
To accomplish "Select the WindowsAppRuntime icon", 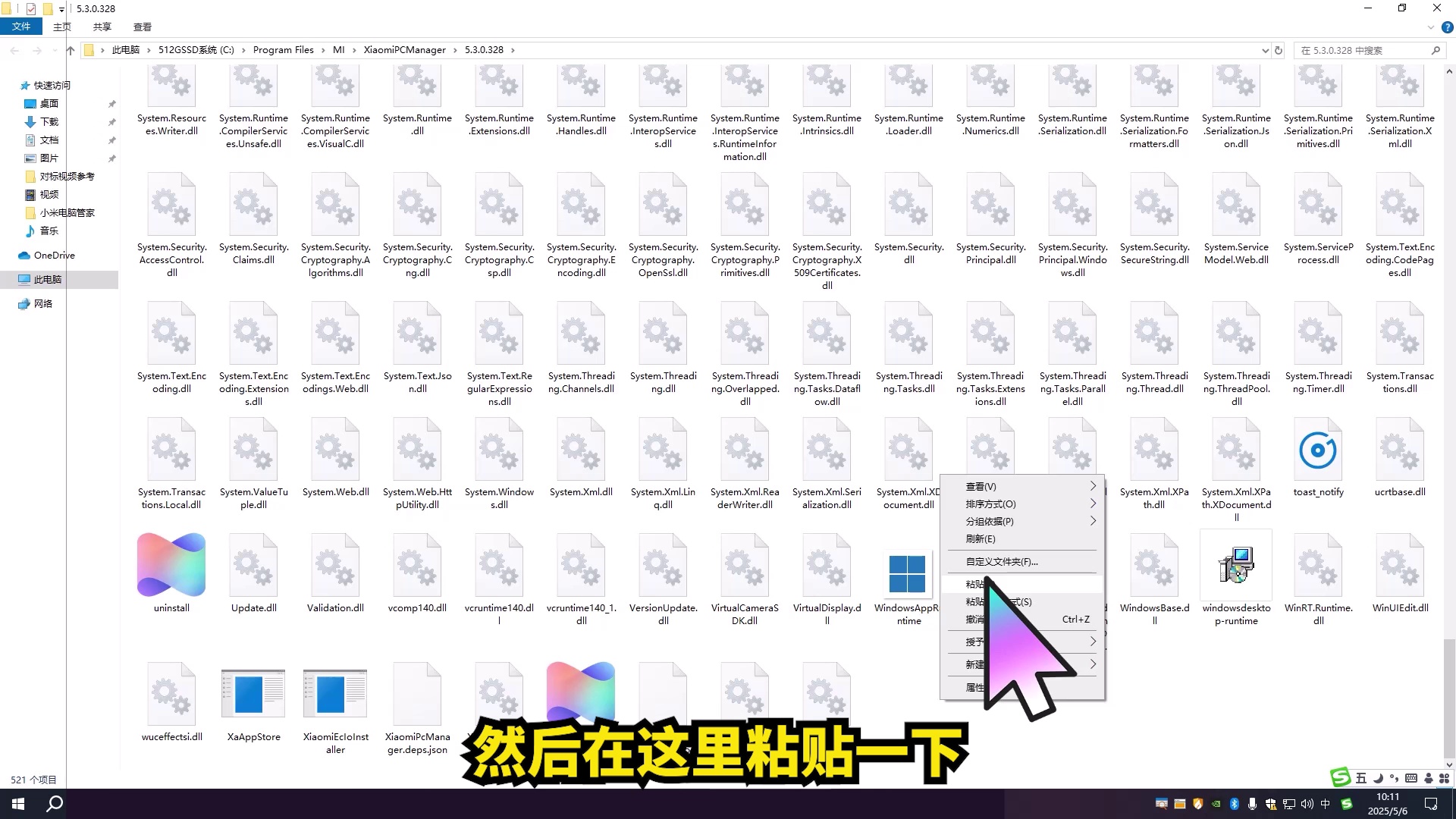I will click(x=908, y=573).
